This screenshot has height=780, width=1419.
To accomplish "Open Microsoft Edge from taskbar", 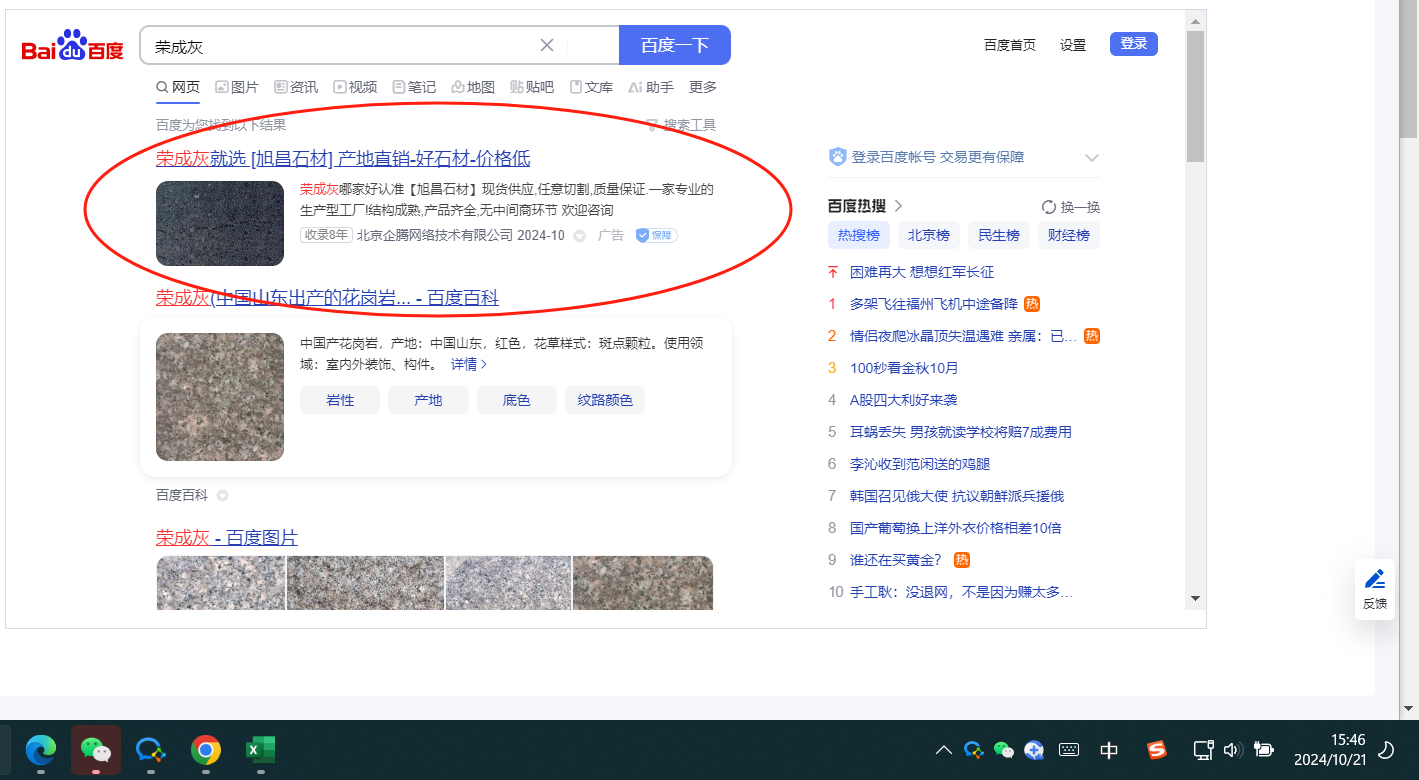I will pyautogui.click(x=40, y=749).
